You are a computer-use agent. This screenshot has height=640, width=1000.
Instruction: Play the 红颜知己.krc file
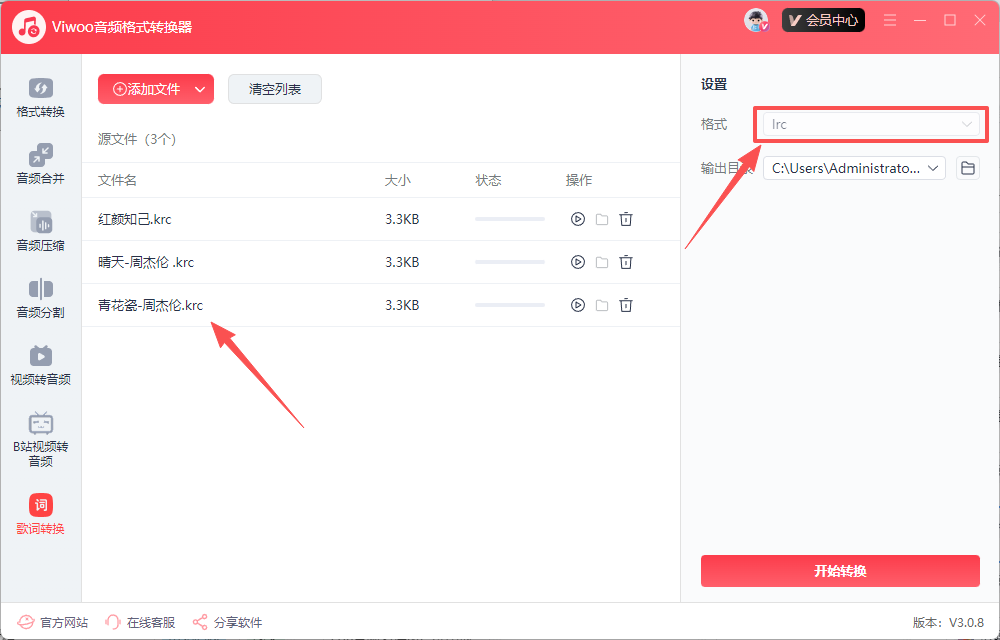[x=577, y=219]
